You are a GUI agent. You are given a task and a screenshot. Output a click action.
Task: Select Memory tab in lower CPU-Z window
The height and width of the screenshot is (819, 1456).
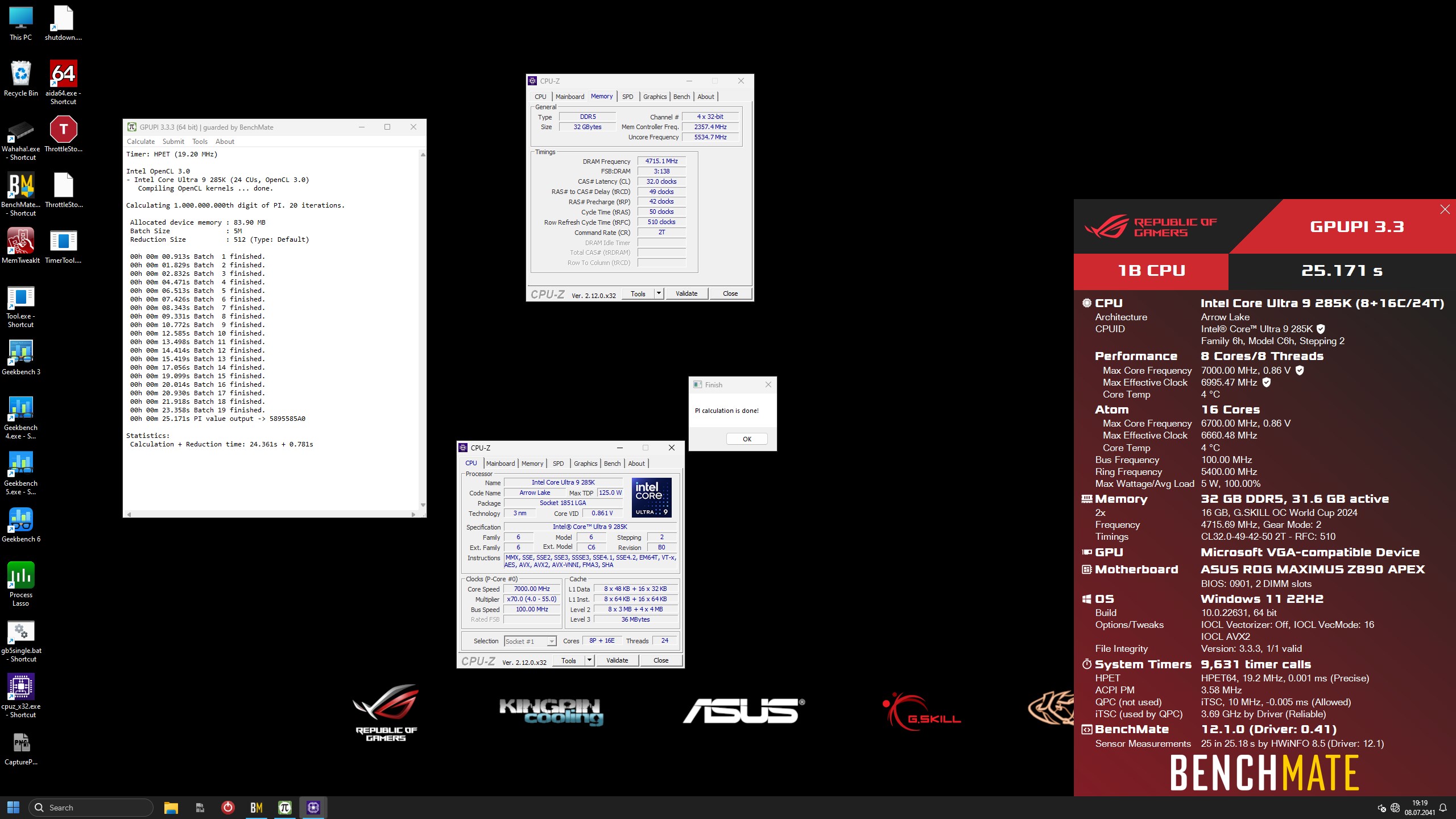click(x=532, y=464)
